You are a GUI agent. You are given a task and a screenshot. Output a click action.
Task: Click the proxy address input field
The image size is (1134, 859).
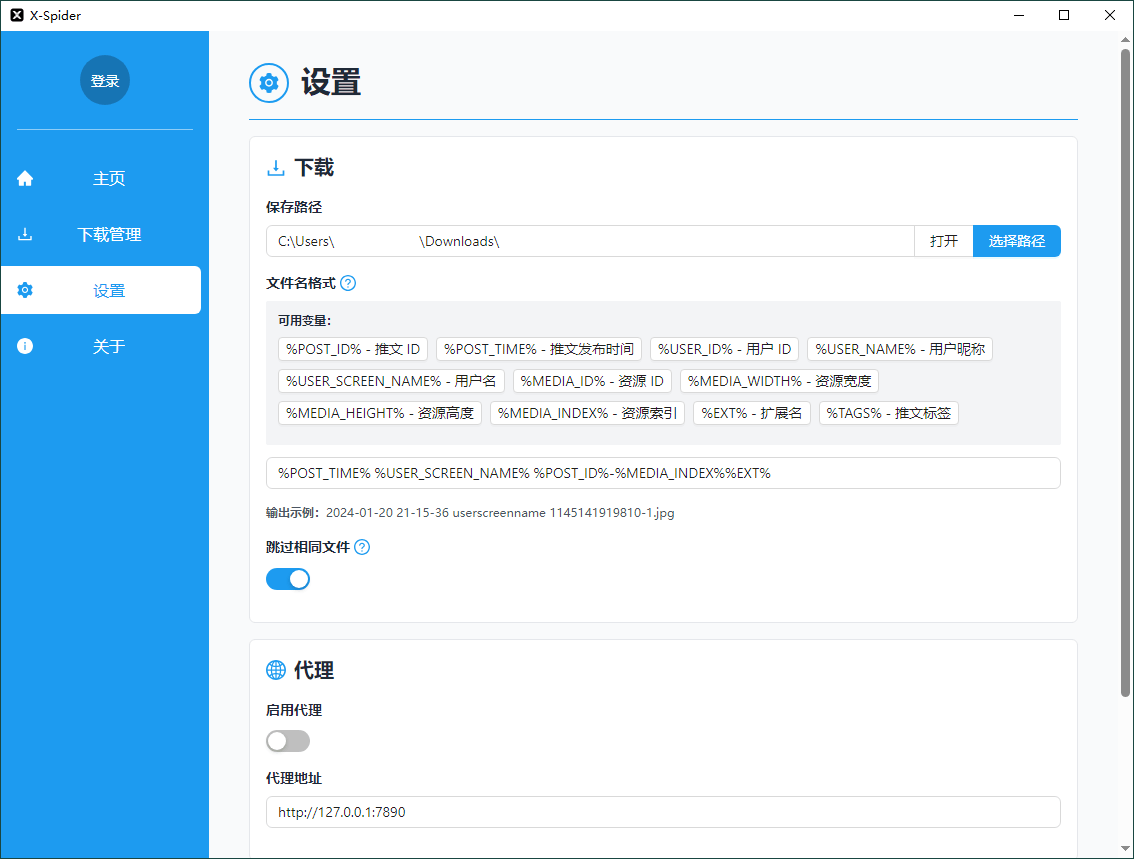(x=663, y=812)
